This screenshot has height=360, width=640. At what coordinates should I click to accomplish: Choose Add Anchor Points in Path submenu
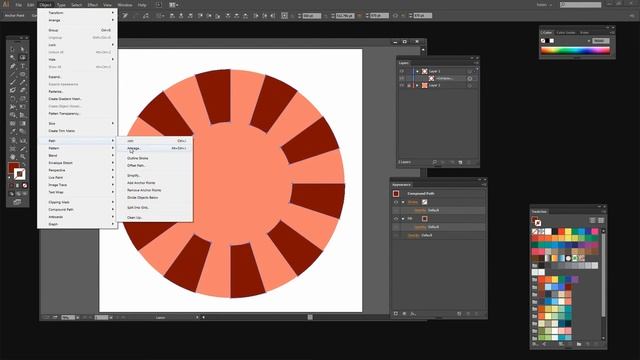[x=155, y=183]
